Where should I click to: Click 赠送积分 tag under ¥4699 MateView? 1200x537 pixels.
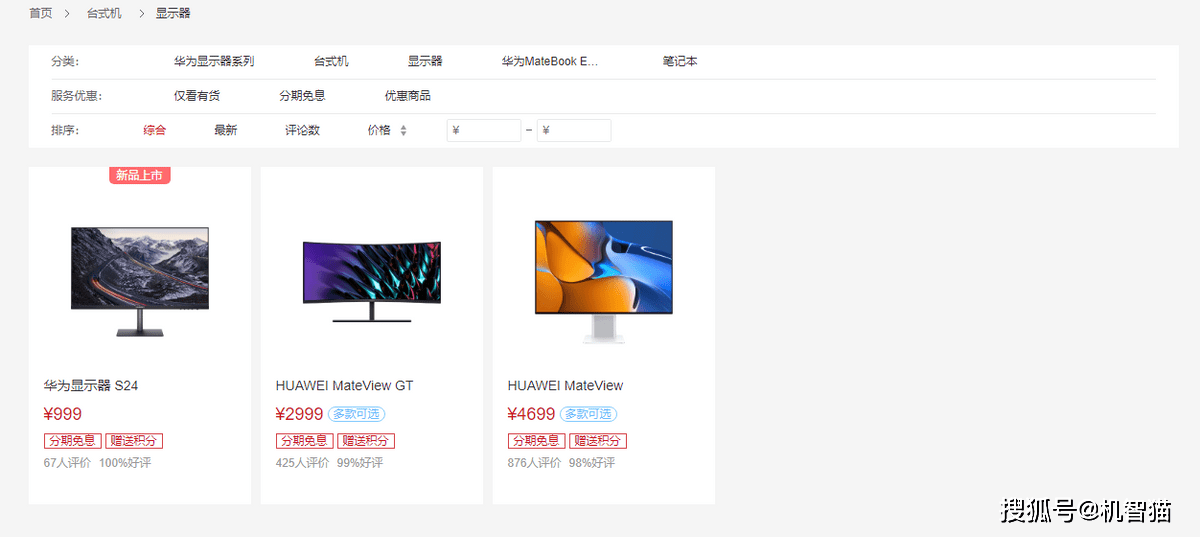pyautogui.click(x=598, y=441)
